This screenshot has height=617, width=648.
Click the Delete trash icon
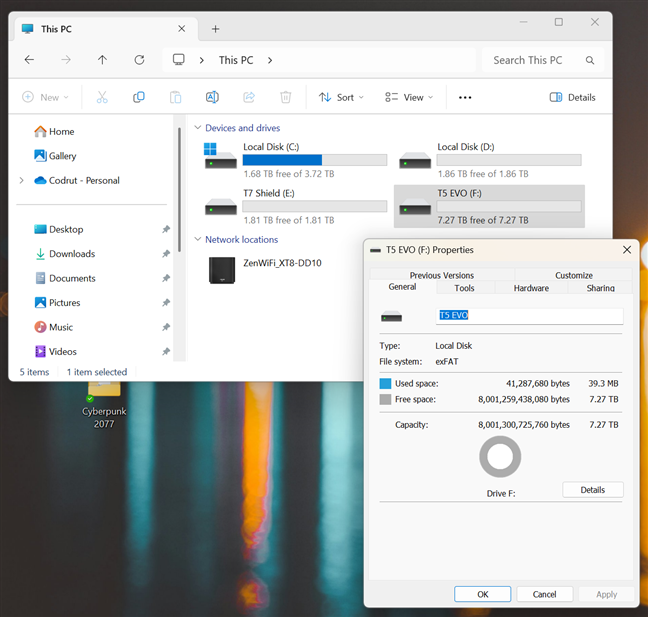[286, 97]
